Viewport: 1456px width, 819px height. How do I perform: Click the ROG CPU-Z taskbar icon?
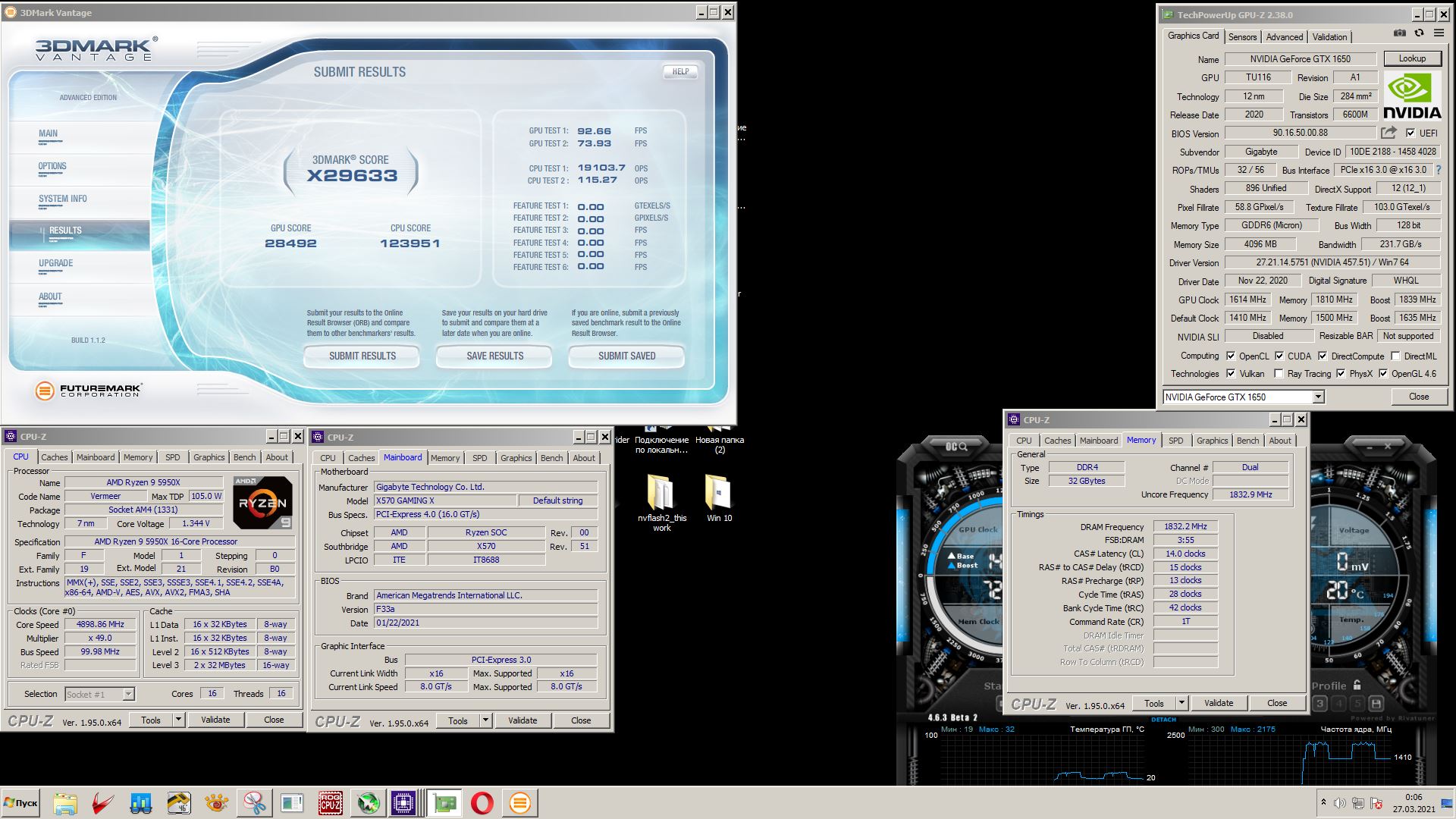pyautogui.click(x=331, y=803)
